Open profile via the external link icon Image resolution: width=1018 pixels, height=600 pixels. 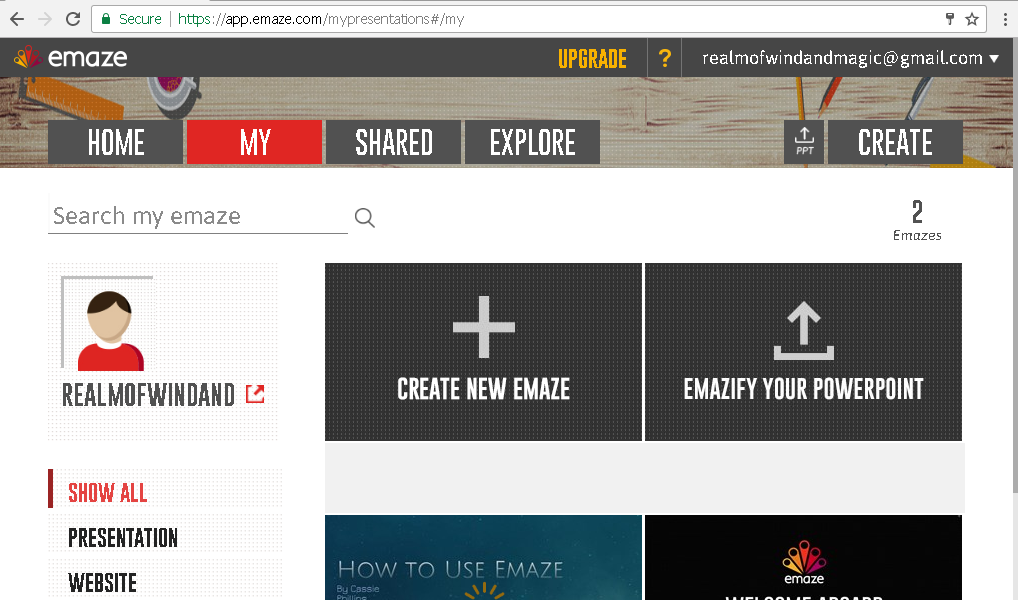pos(253,394)
